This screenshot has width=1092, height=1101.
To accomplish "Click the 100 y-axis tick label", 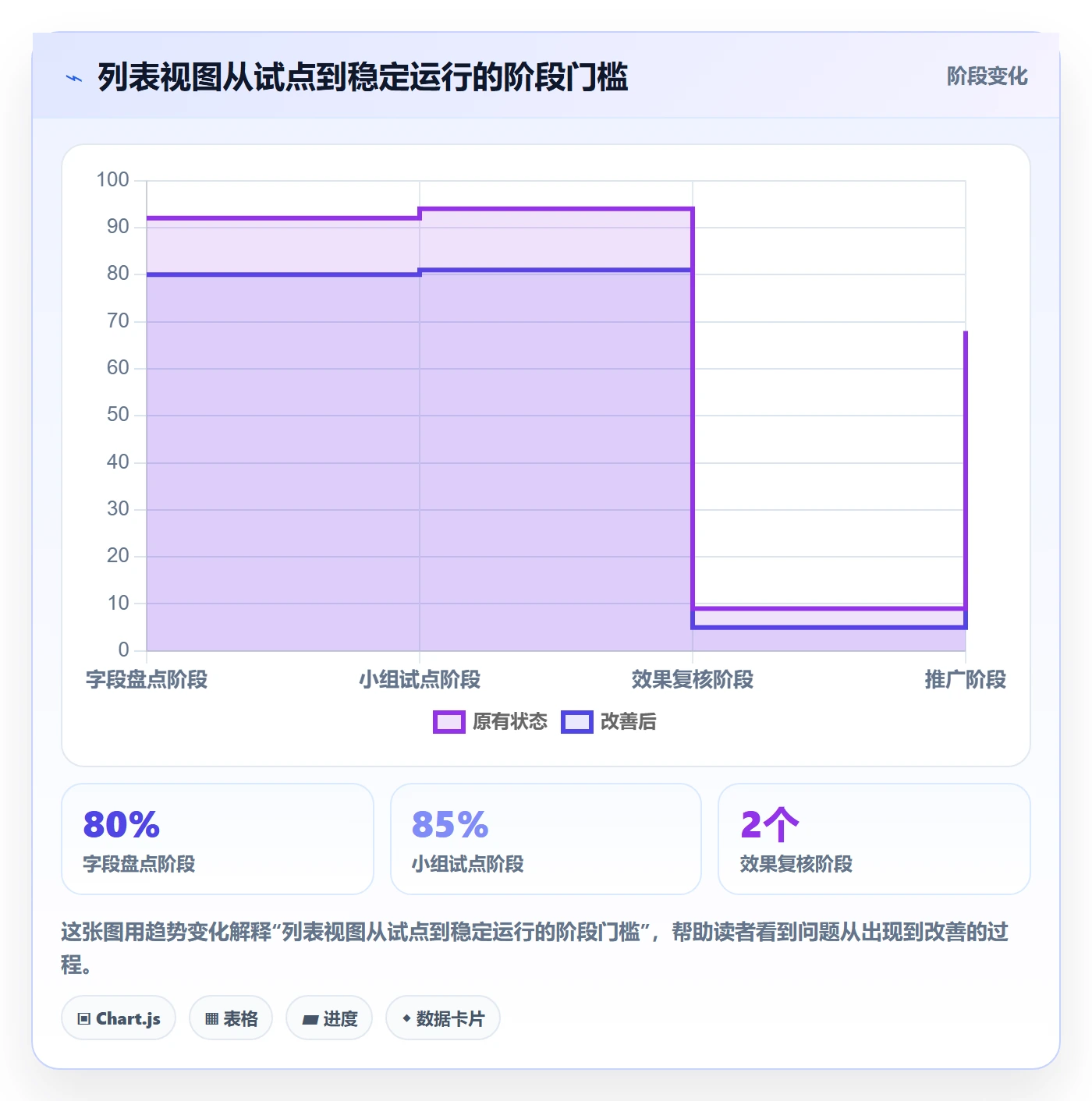I will [112, 180].
